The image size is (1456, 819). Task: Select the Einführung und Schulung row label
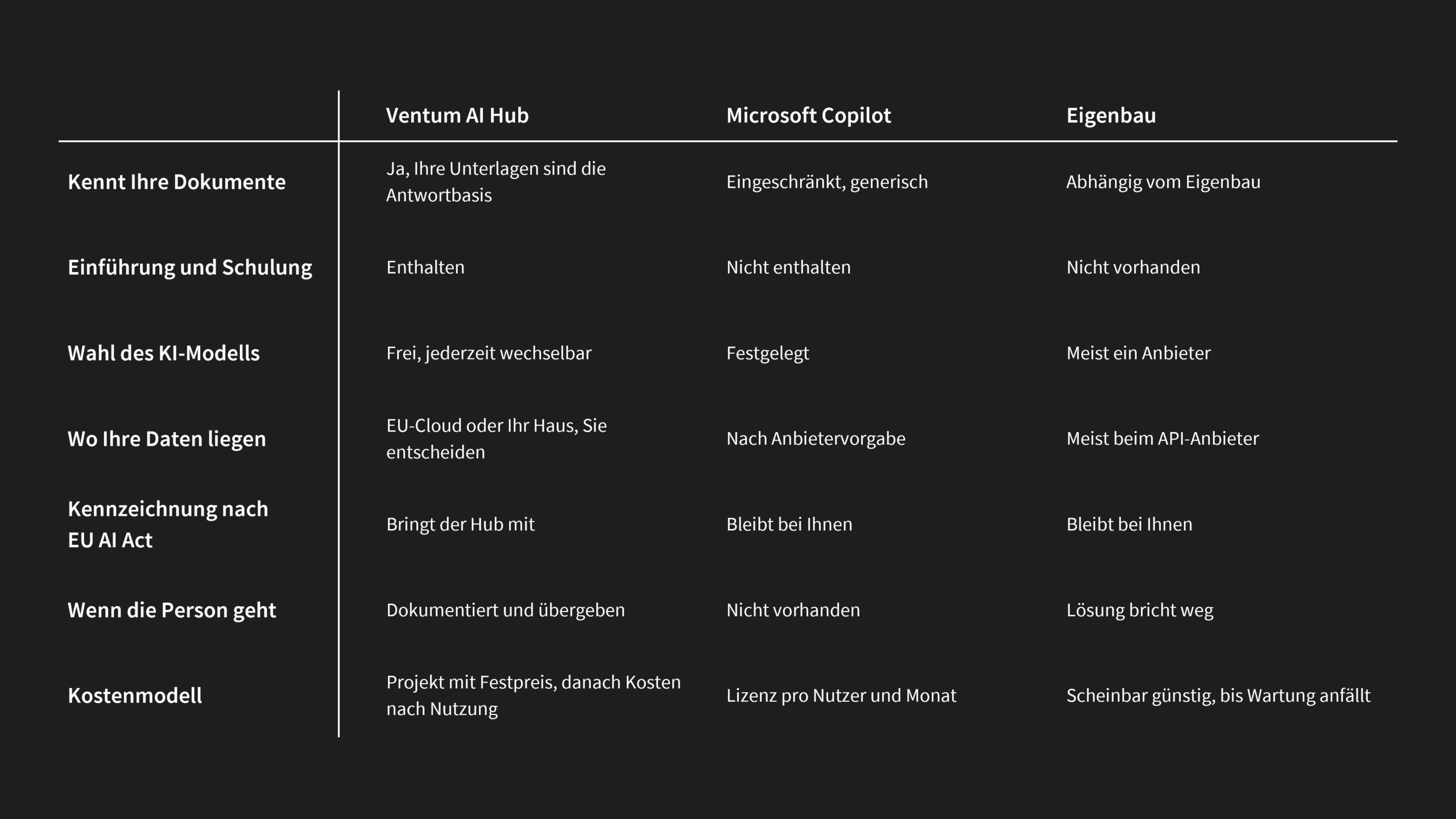[x=190, y=268]
